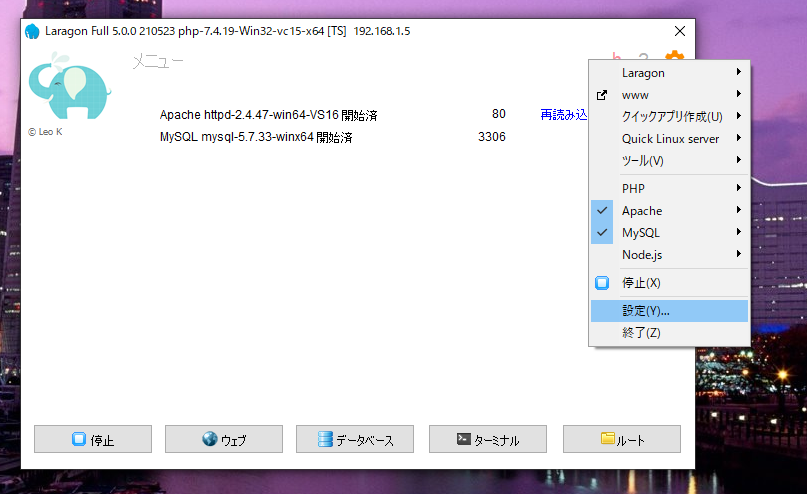This screenshot has height=494, width=807.
Task: Click the MySQL port number 3306
Action: 492,137
